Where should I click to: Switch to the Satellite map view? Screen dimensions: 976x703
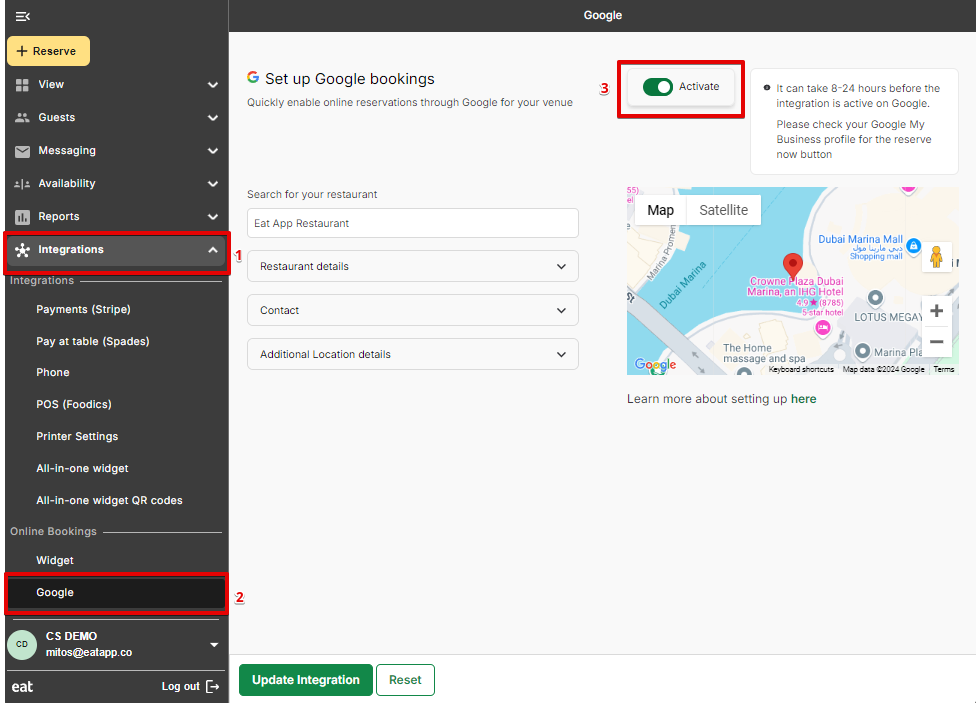723,210
